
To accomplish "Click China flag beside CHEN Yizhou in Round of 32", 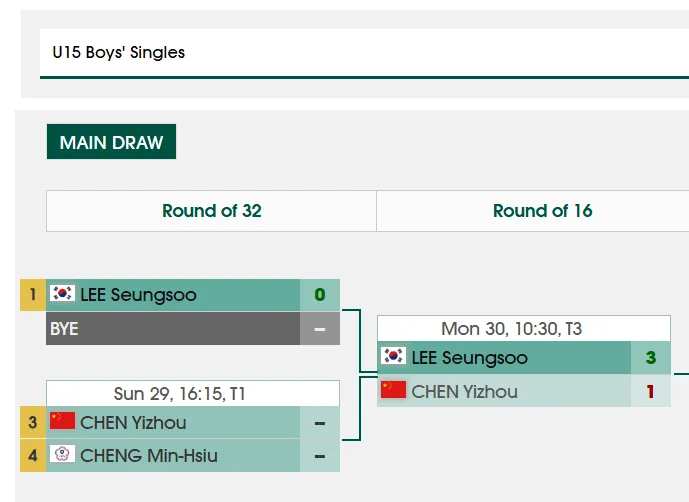I will [62, 421].
